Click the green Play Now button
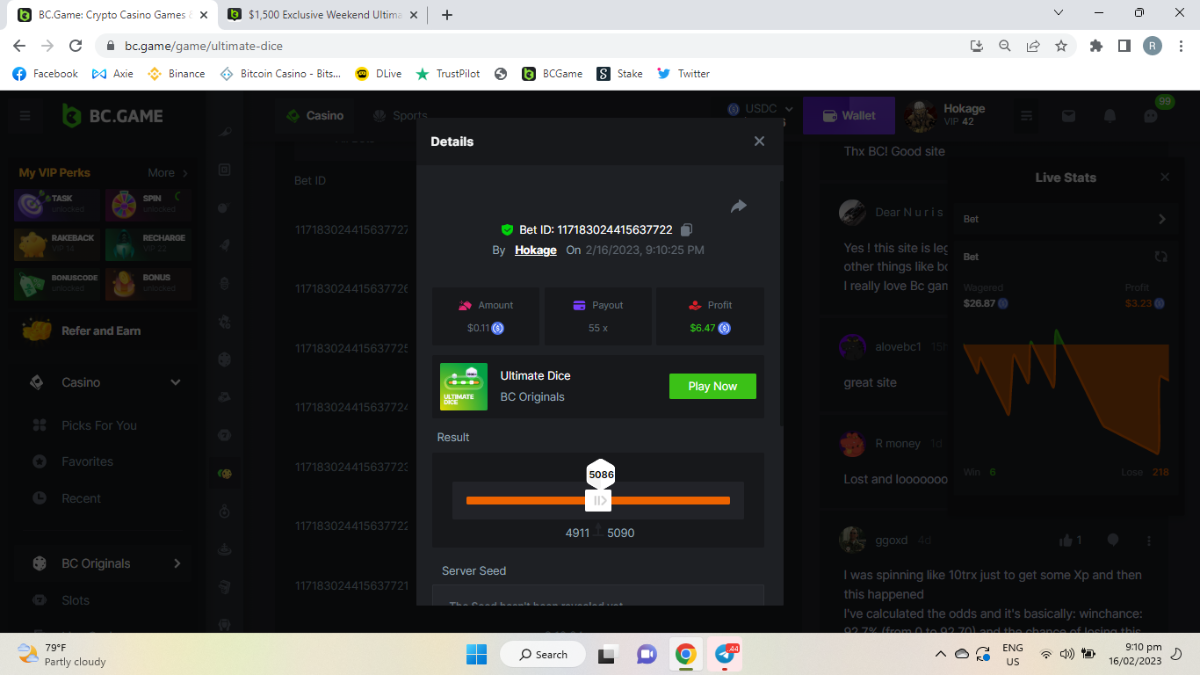This screenshot has width=1200, height=675. (712, 386)
